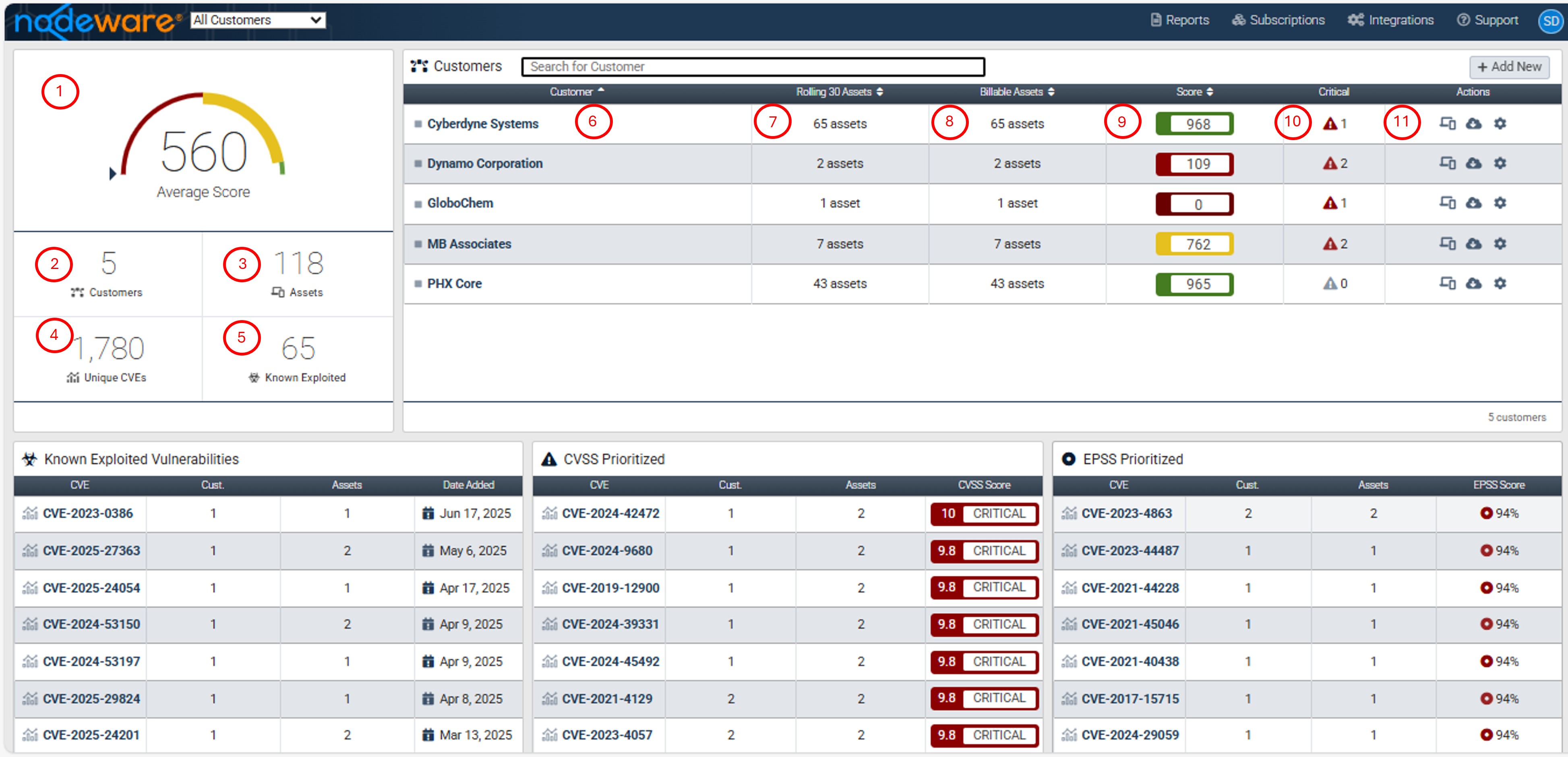The image size is (1568, 757).
Task: Click red 109 score badge
Action: click(x=1194, y=164)
